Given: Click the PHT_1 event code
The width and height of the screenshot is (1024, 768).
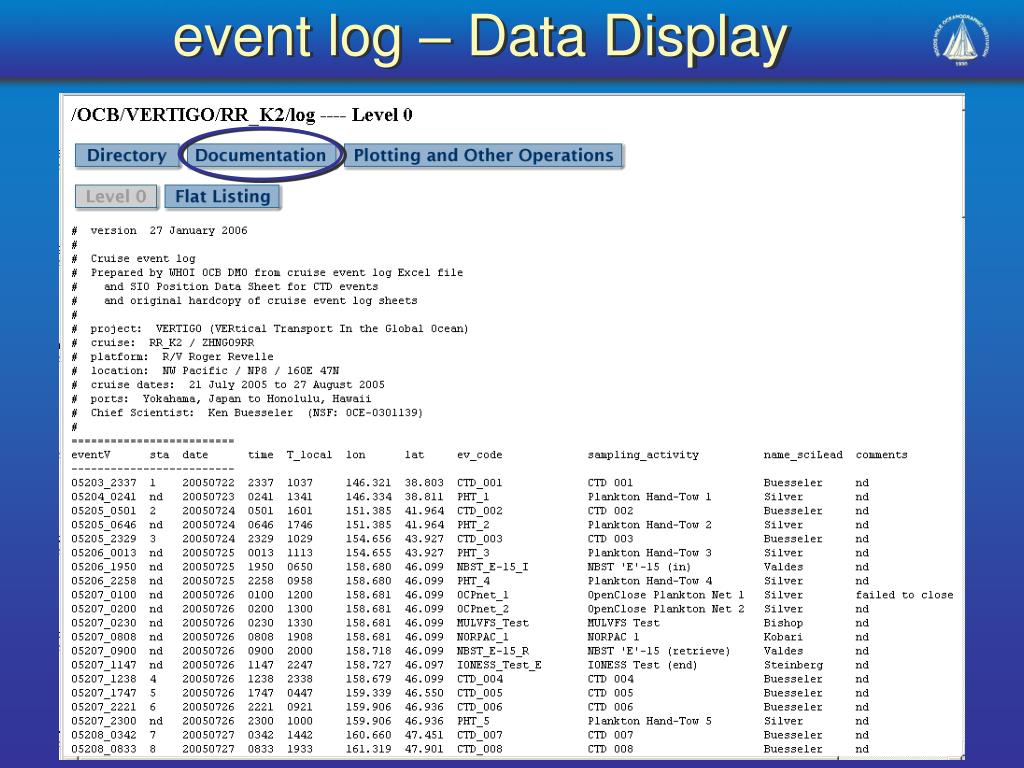Looking at the screenshot, I should (x=473, y=497).
